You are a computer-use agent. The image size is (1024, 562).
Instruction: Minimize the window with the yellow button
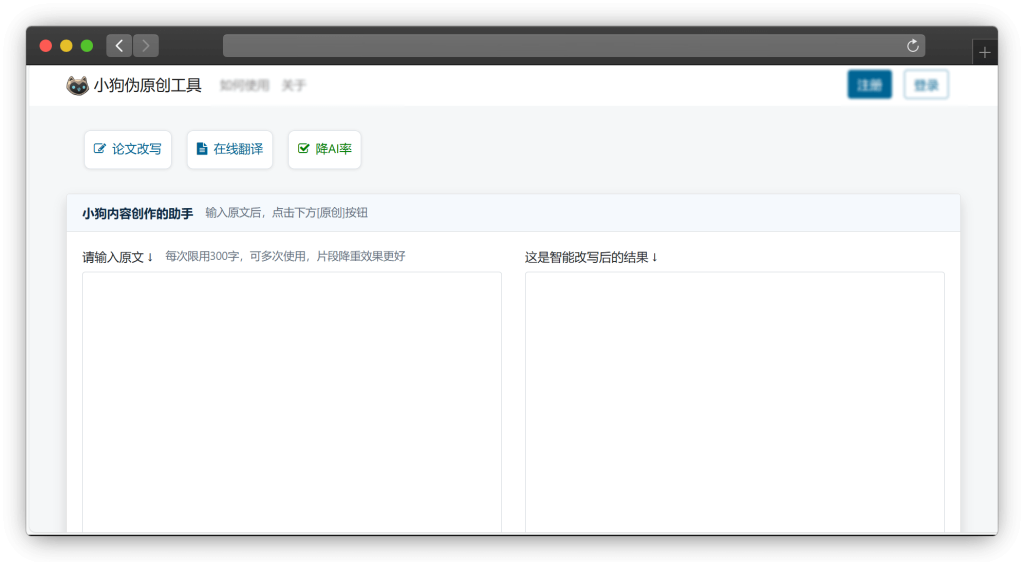[x=66, y=46]
